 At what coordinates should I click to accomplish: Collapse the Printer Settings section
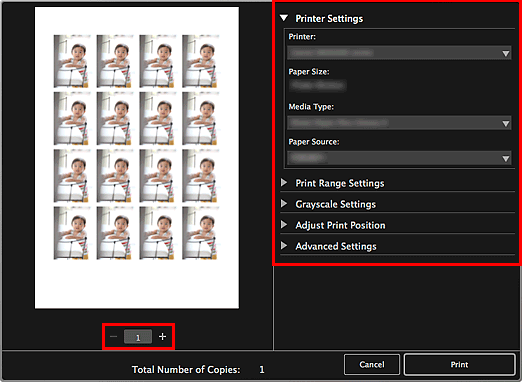[x=284, y=18]
